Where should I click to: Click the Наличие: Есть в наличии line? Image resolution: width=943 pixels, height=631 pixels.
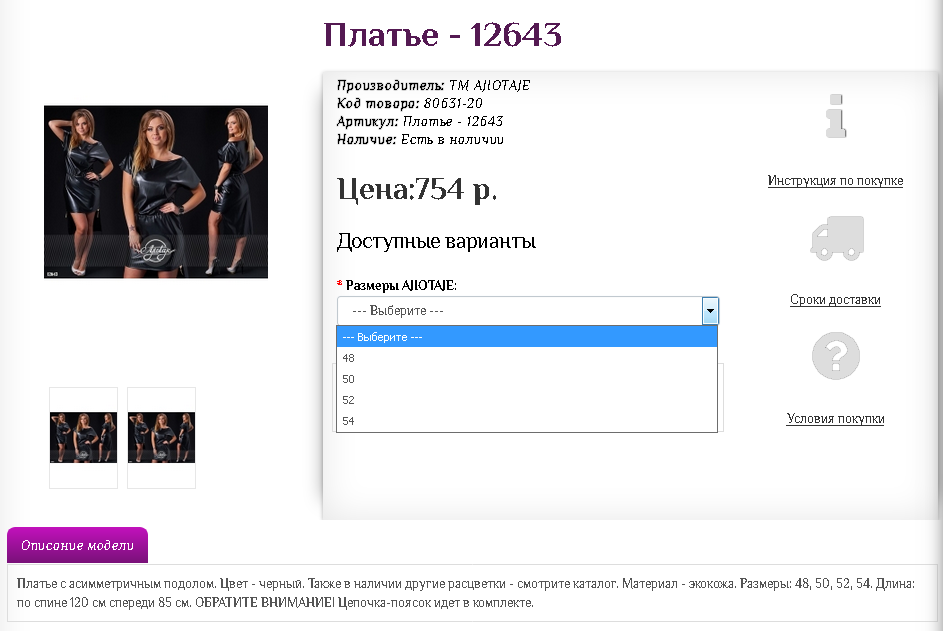pyautogui.click(x=420, y=140)
